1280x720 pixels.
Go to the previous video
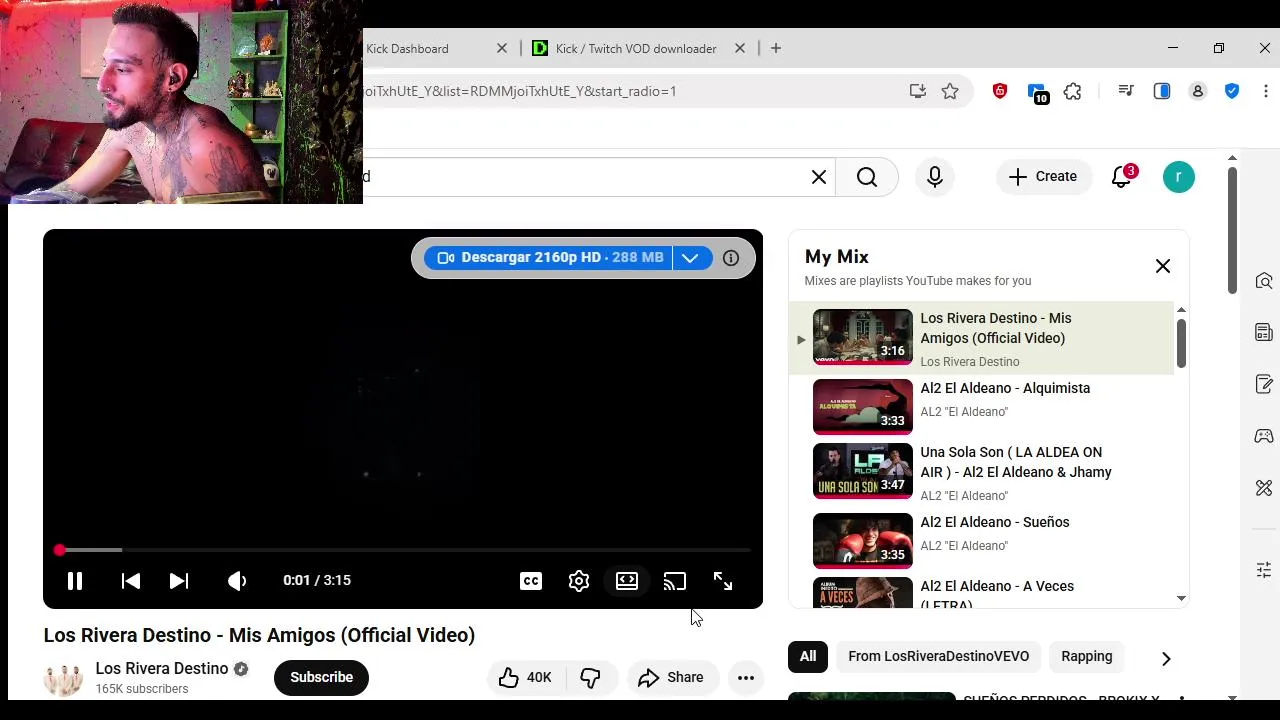[x=131, y=581]
